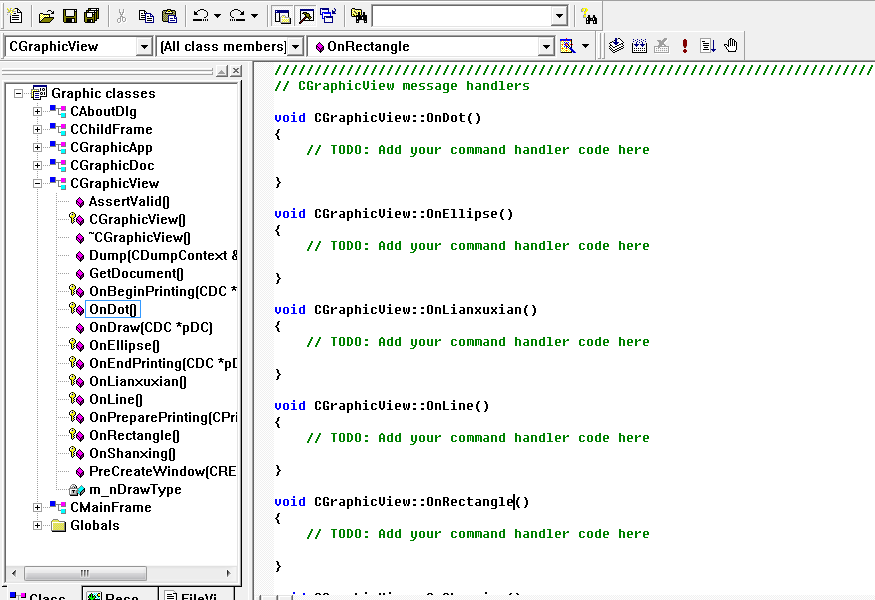Viewport: 875px width, 600px height.
Task: Execute the program with the red exclamation icon
Action: point(684,45)
